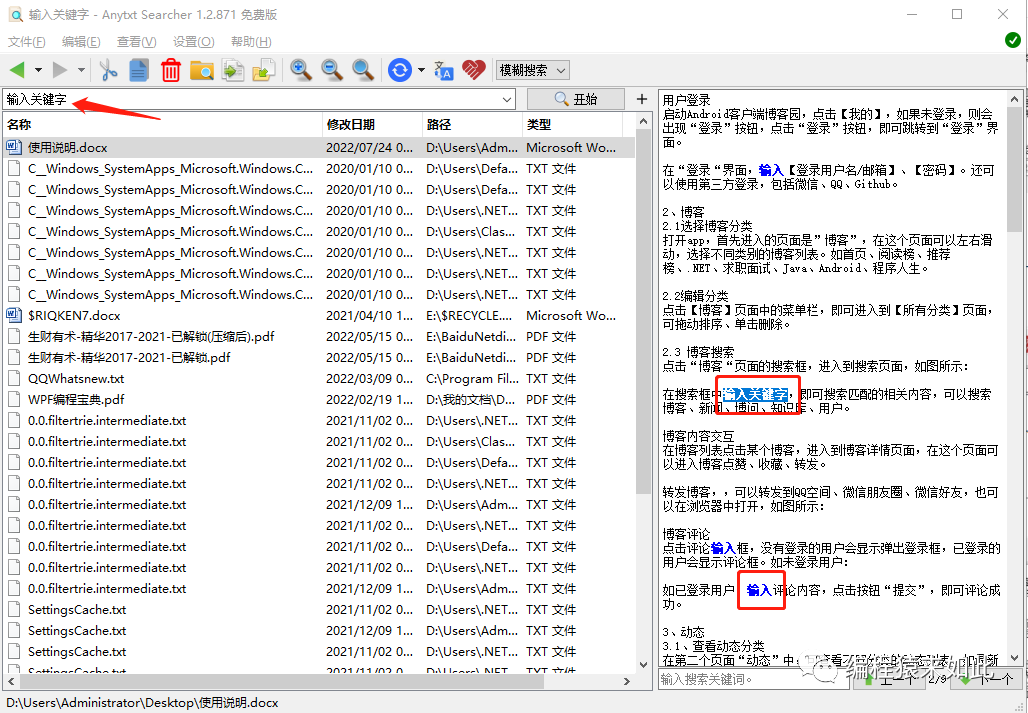This screenshot has height=713, width=1028.
Task: Open the 模糊搜索 search mode dropdown
Action: [x=533, y=70]
